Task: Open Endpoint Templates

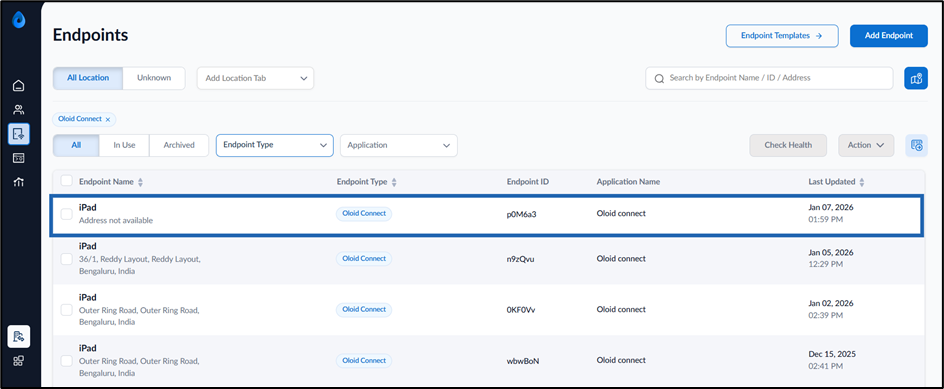Action: click(781, 36)
